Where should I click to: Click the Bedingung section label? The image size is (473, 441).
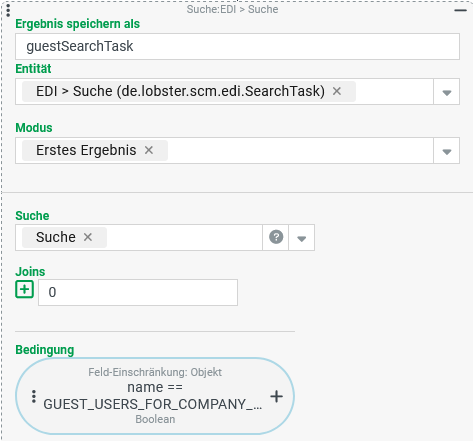45,350
